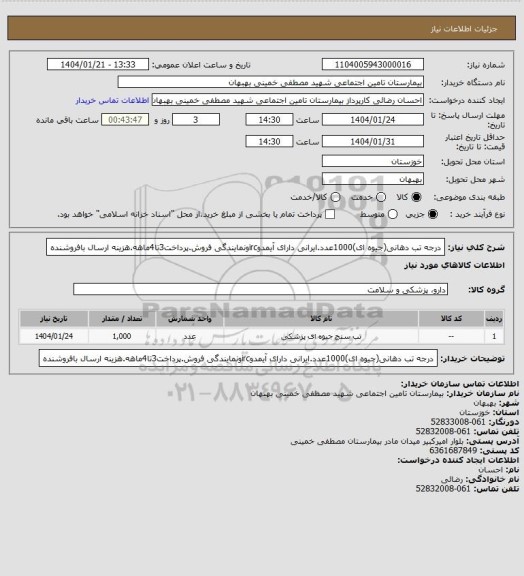
Task: Click the response deadline time 14:30 field
Action: (269, 120)
